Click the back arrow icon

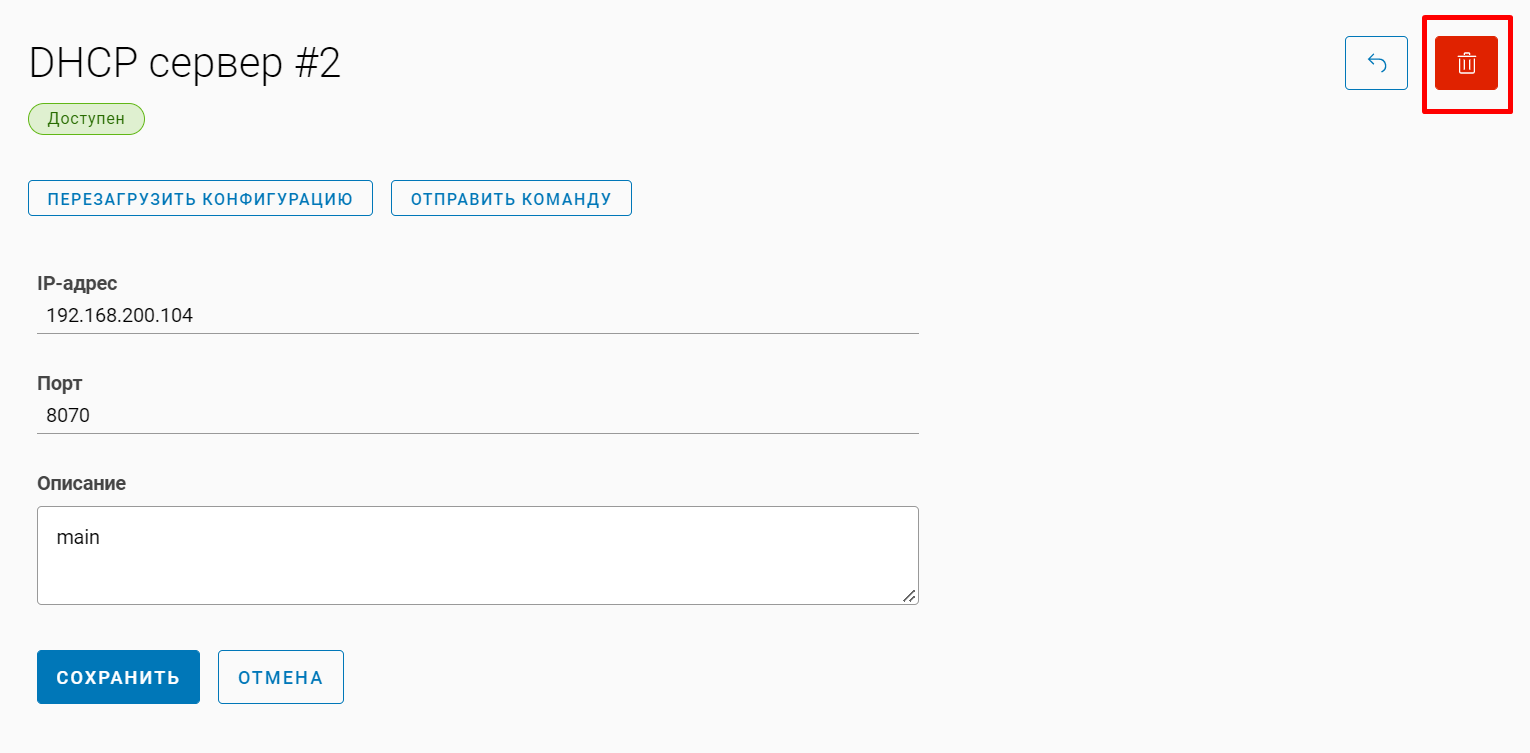1376,63
